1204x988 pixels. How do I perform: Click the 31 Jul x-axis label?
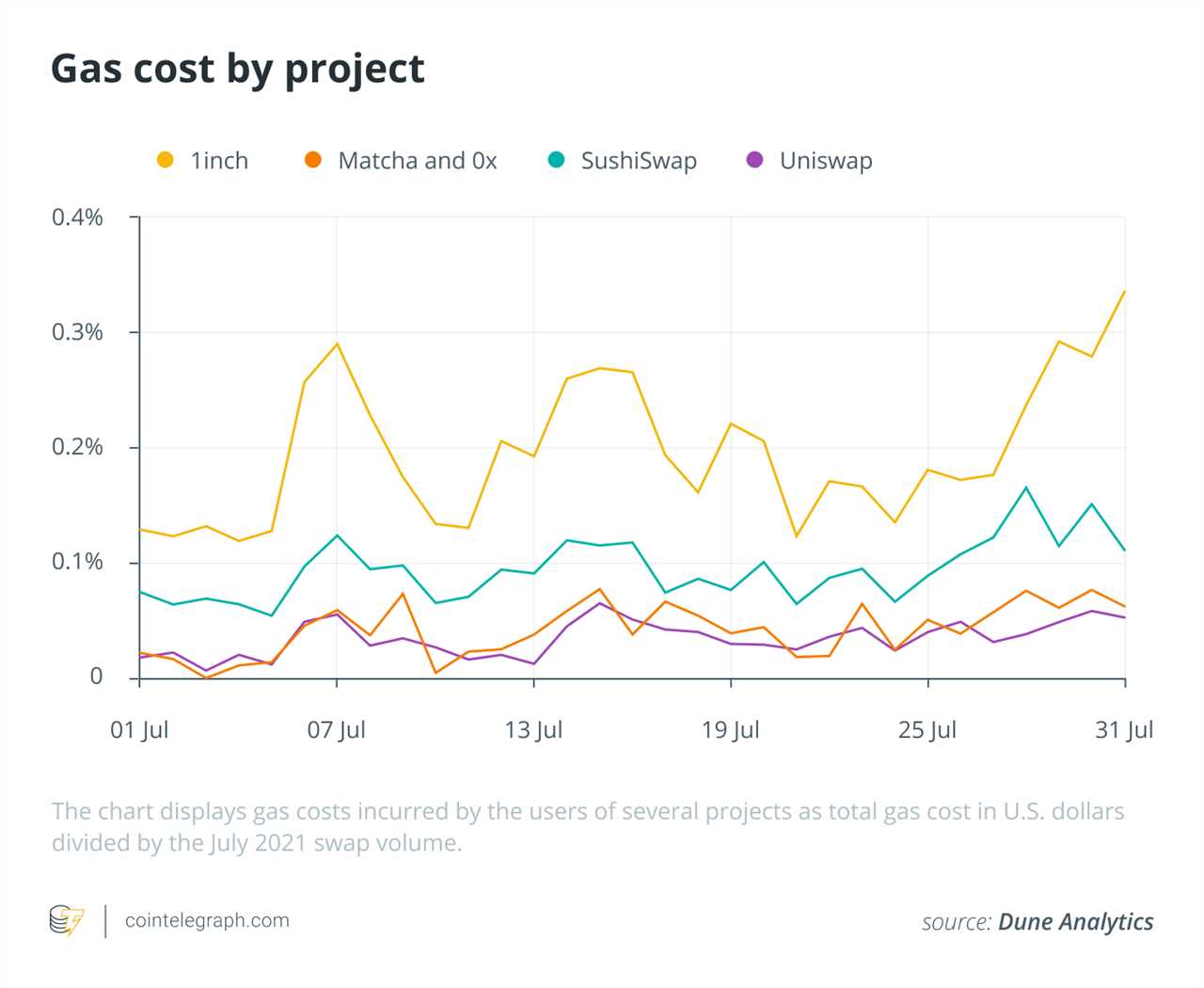click(1124, 730)
